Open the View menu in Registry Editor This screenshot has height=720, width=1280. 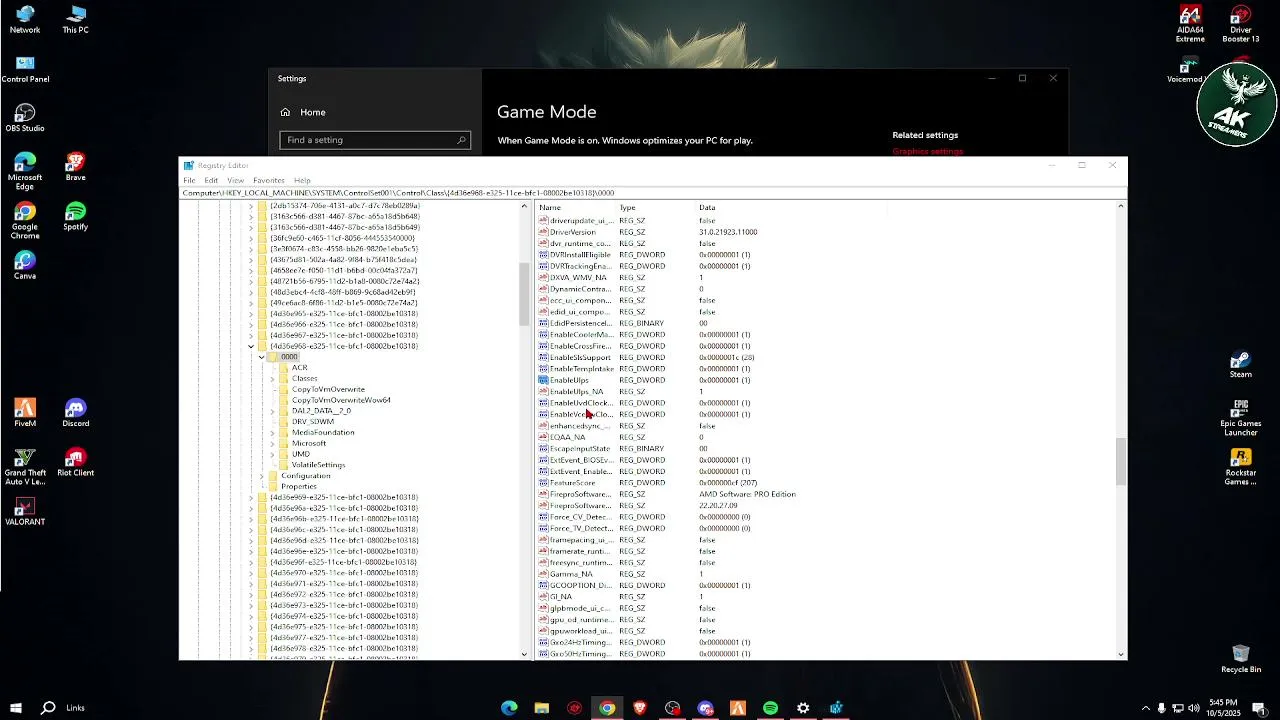coord(235,180)
